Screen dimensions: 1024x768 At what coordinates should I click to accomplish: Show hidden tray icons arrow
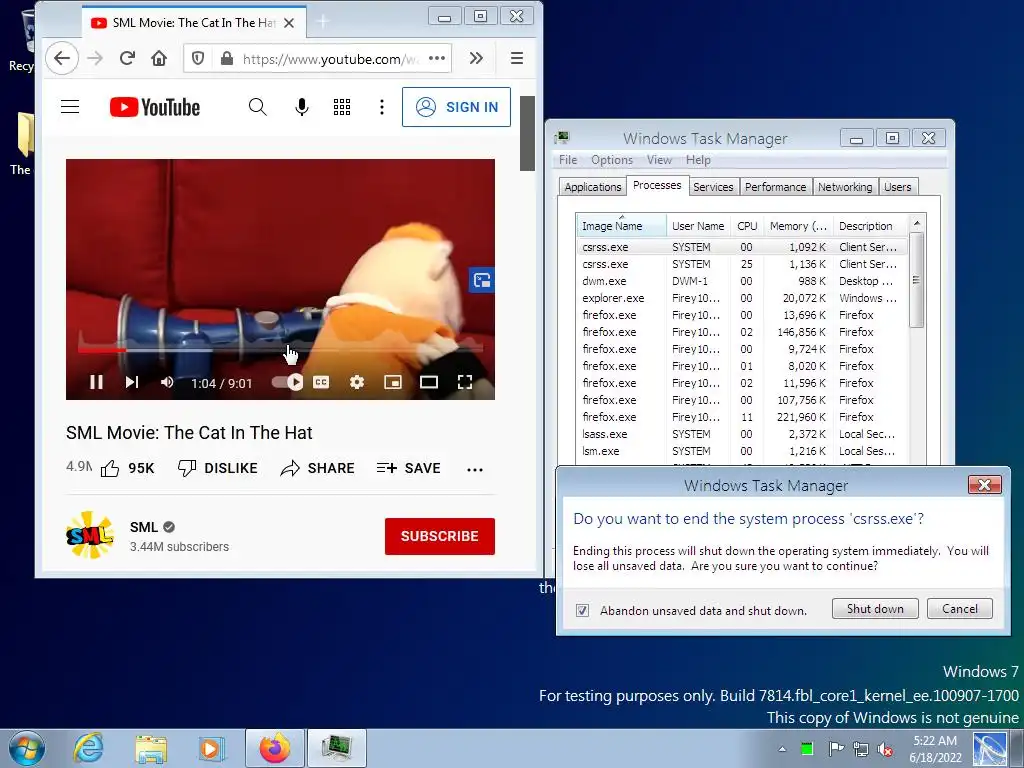782,748
